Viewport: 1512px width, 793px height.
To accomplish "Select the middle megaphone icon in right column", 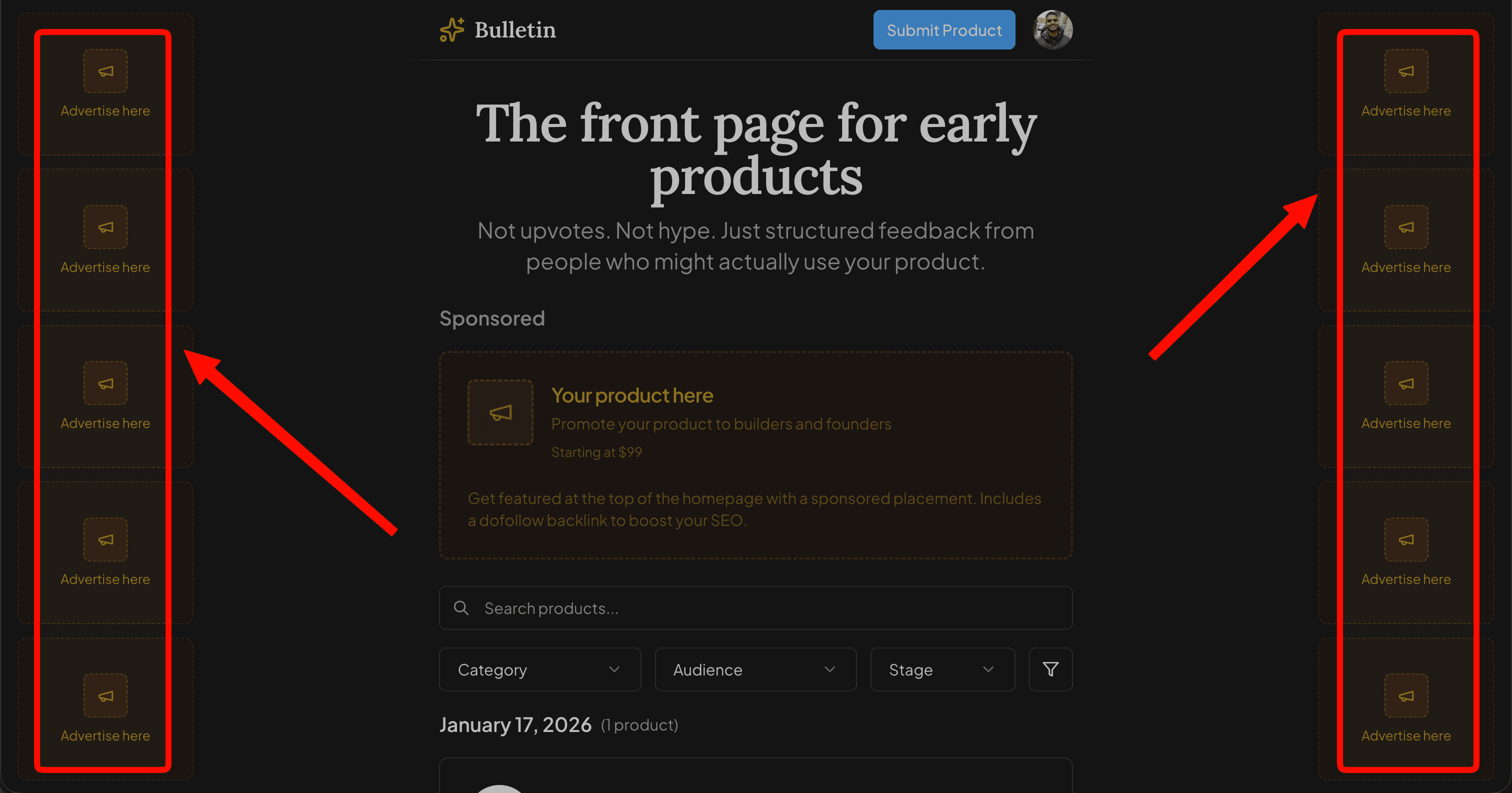I will click(1406, 383).
